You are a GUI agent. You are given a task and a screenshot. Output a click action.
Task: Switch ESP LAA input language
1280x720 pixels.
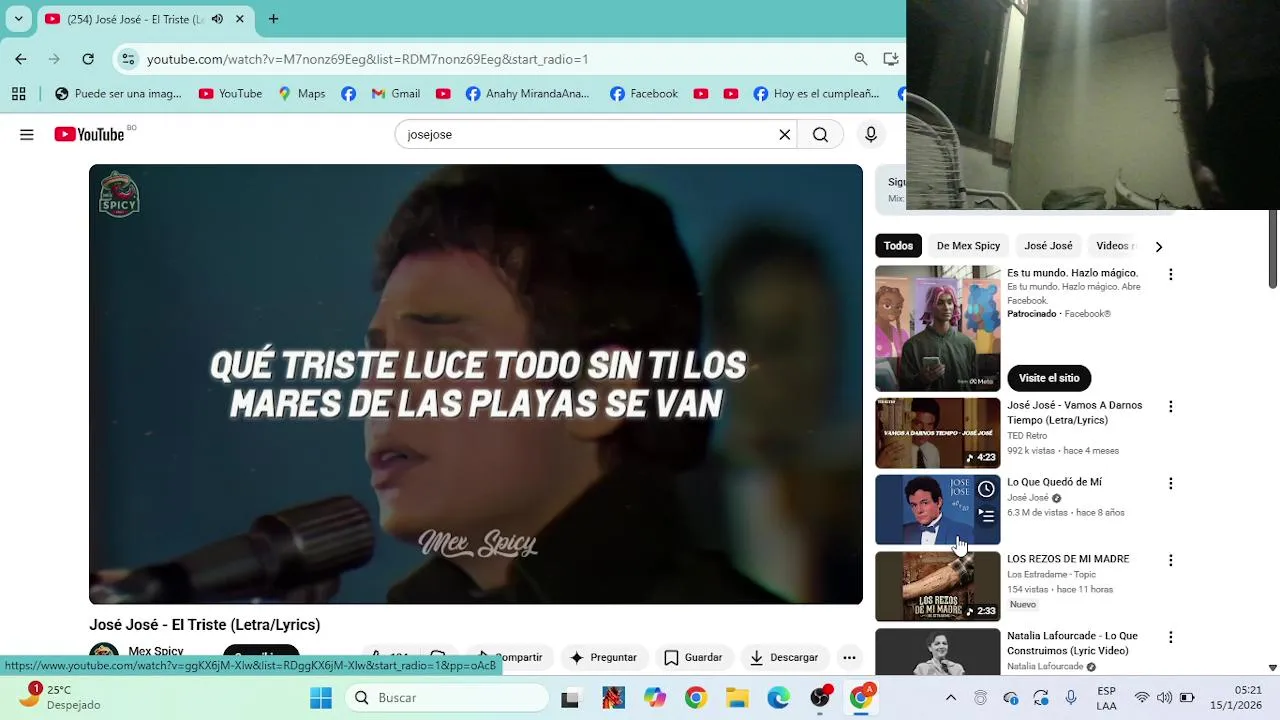(1106, 698)
